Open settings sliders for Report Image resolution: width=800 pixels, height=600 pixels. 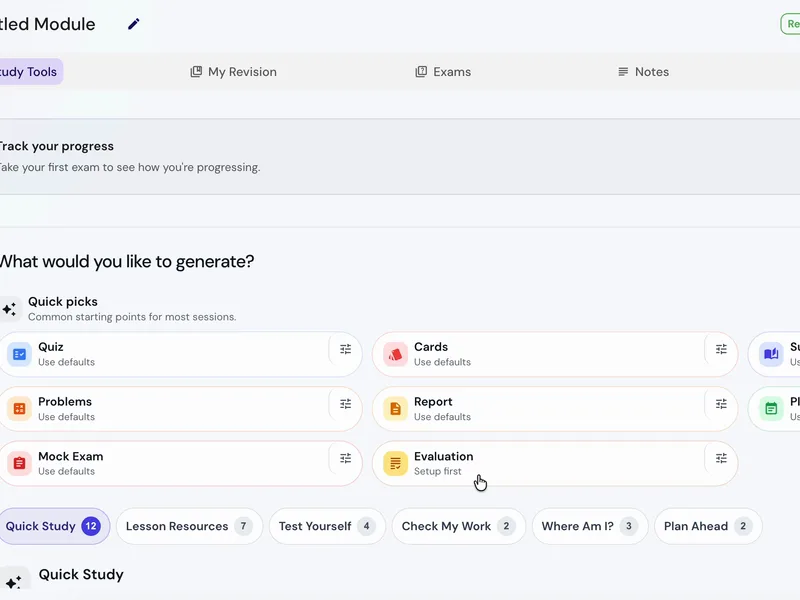tap(721, 404)
